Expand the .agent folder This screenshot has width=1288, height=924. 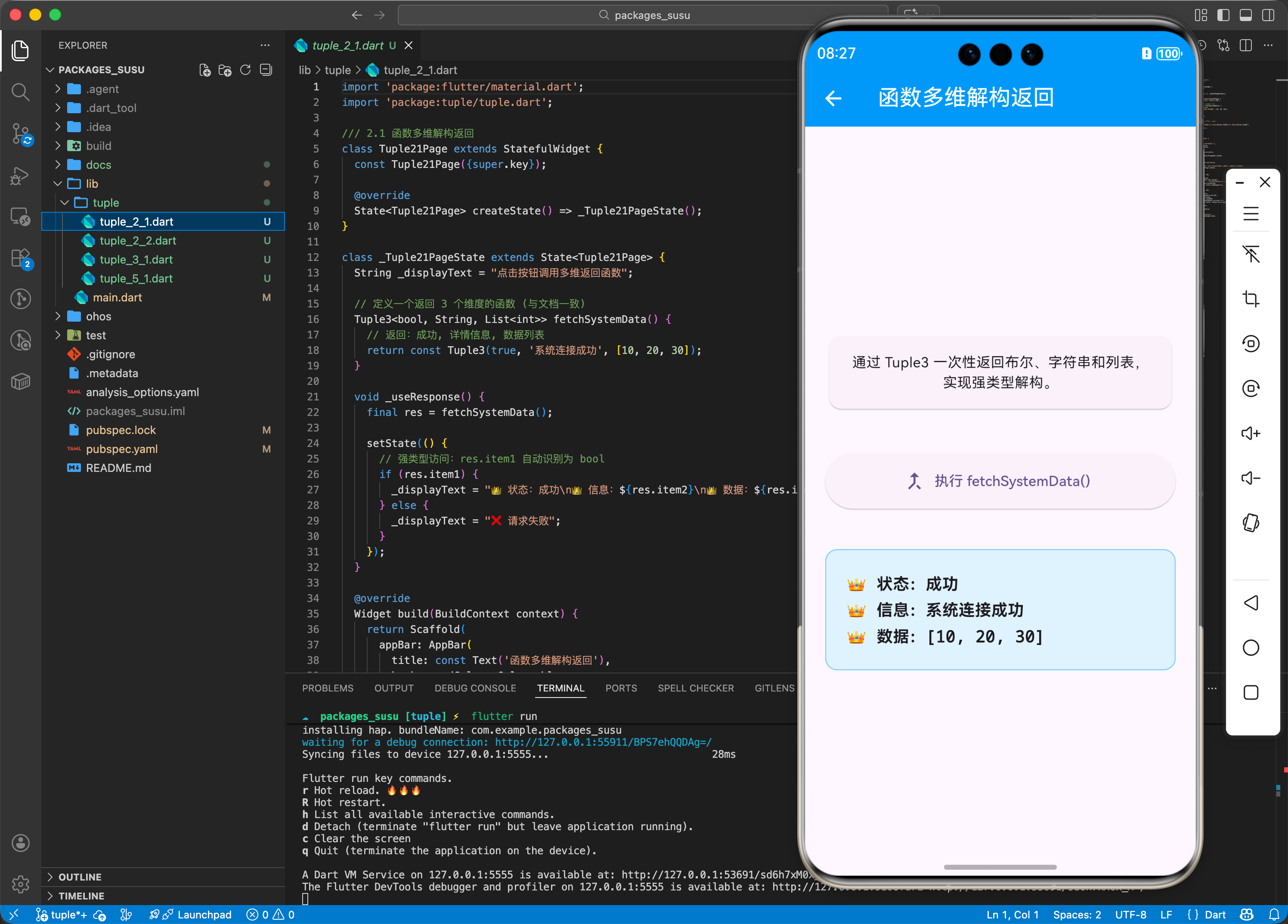(164, 89)
